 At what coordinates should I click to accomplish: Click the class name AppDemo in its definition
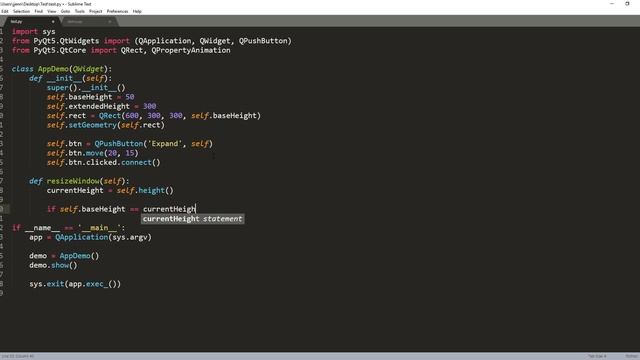[x=53, y=69]
